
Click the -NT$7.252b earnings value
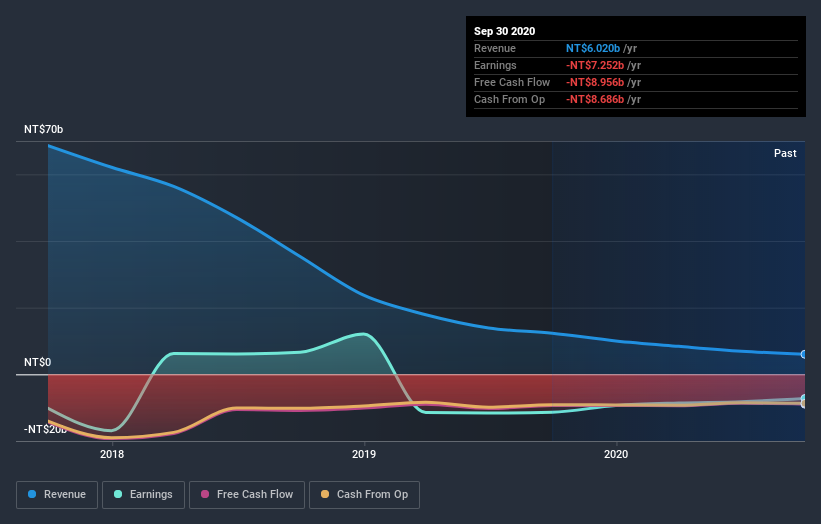tap(595, 65)
